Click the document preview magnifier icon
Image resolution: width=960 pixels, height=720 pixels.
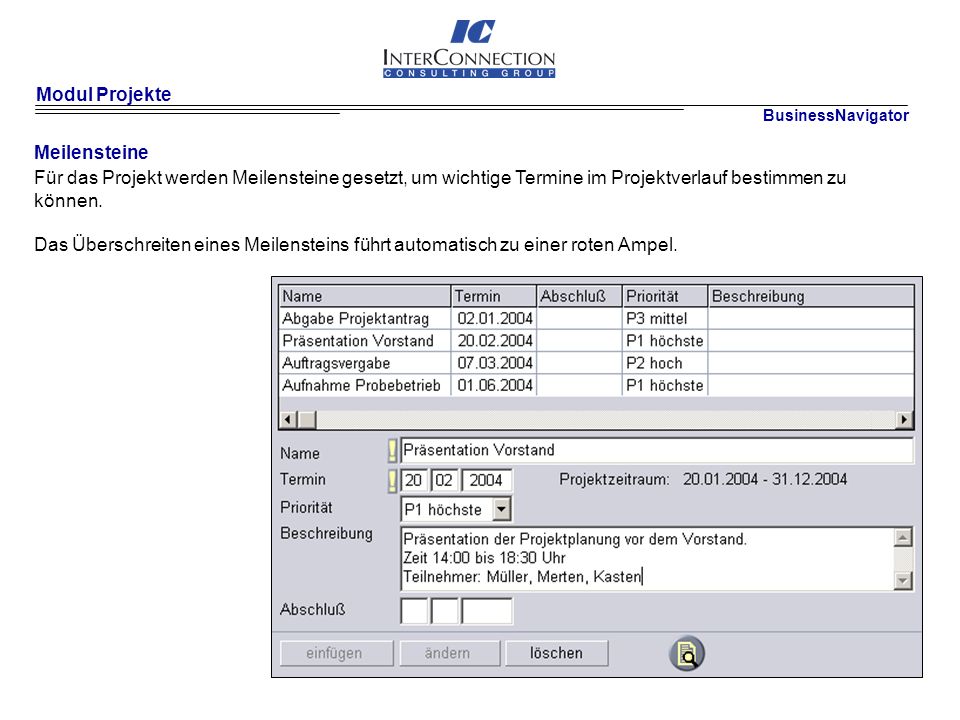pos(686,653)
